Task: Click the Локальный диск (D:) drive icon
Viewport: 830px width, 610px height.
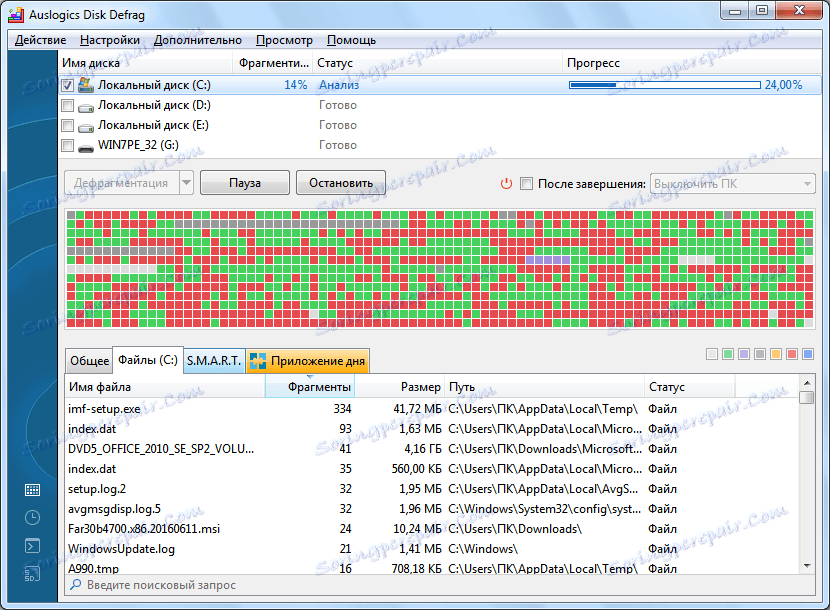Action: pyautogui.click(x=86, y=106)
